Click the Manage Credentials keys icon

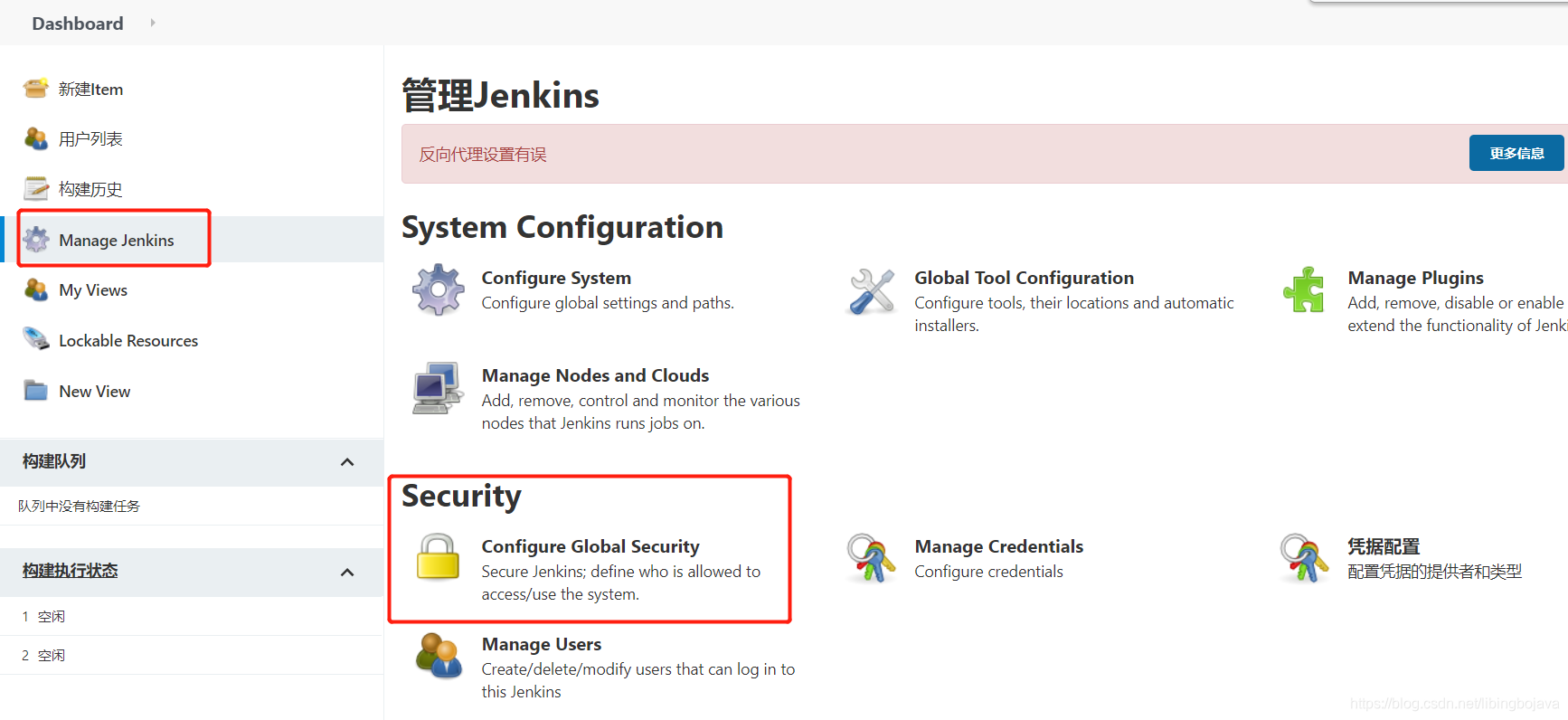871,557
